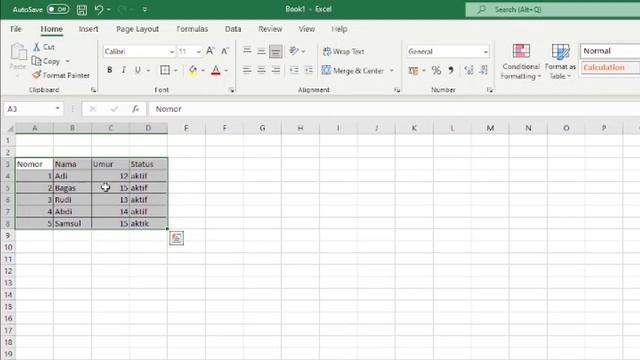Open the Help tab
Image resolution: width=640 pixels, height=360 pixels.
click(x=339, y=29)
